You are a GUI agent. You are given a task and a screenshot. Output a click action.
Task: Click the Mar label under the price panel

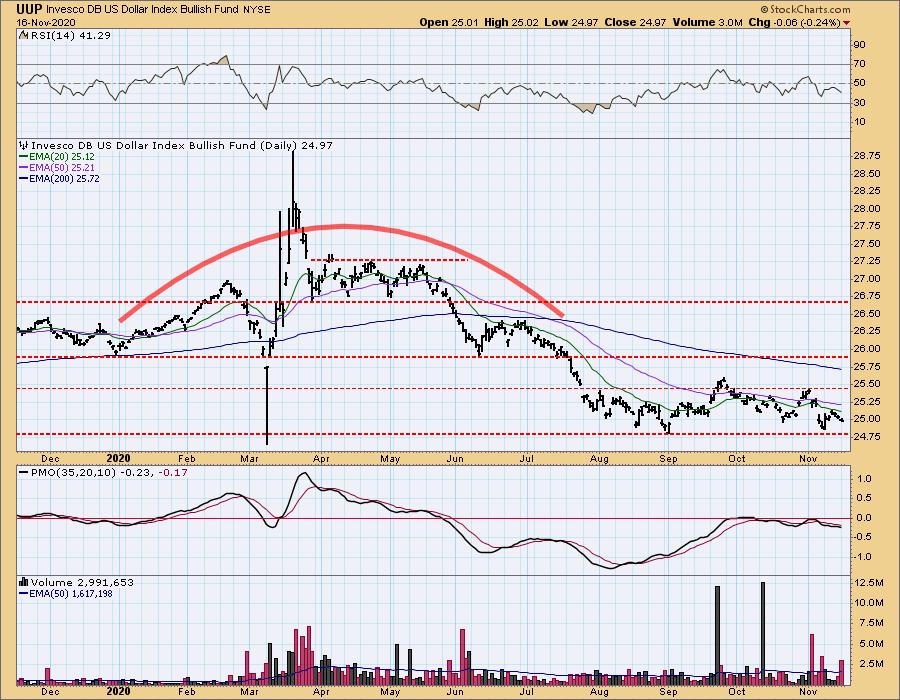[248, 459]
